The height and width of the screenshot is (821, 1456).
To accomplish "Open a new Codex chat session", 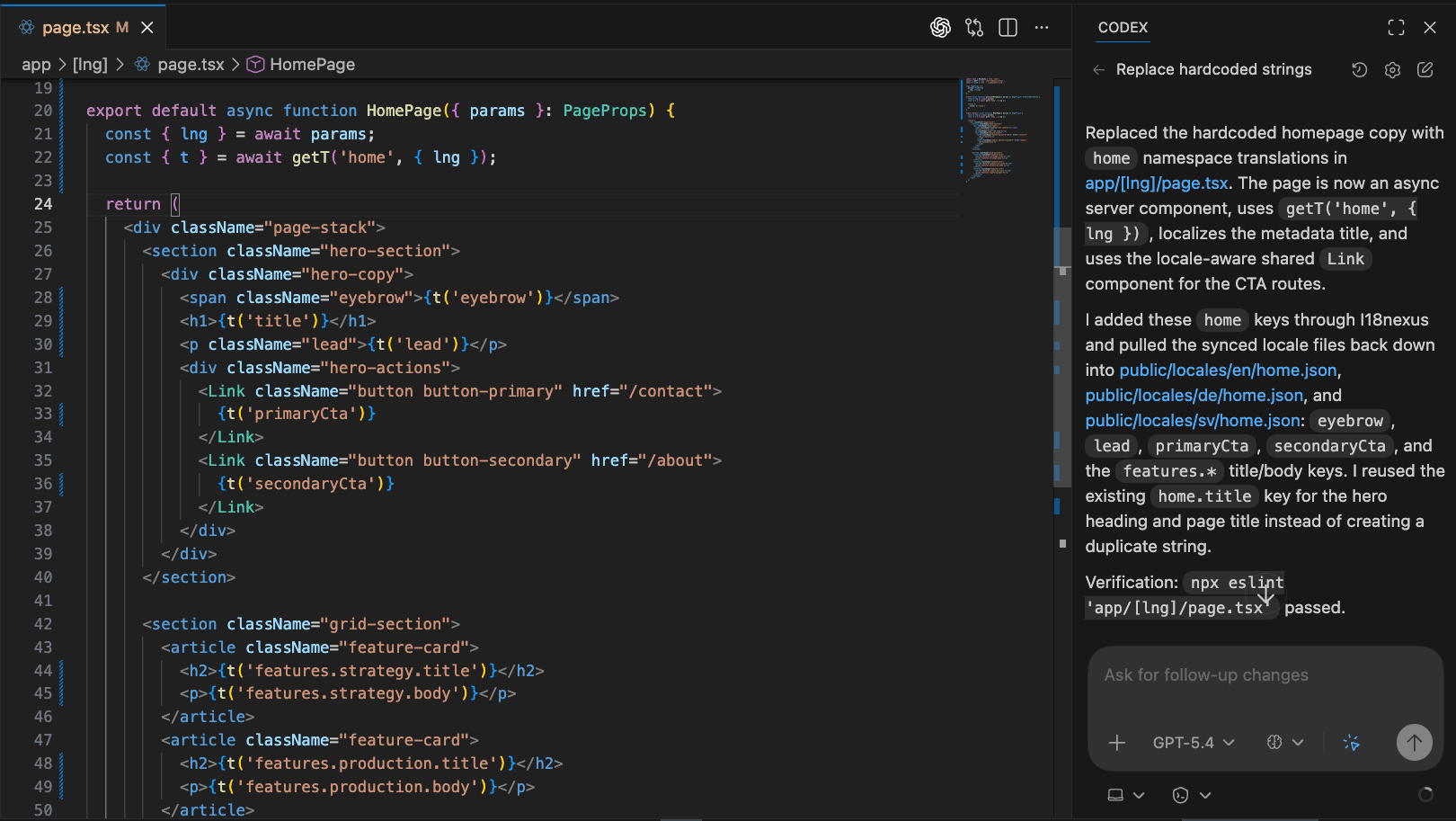I will (1425, 69).
